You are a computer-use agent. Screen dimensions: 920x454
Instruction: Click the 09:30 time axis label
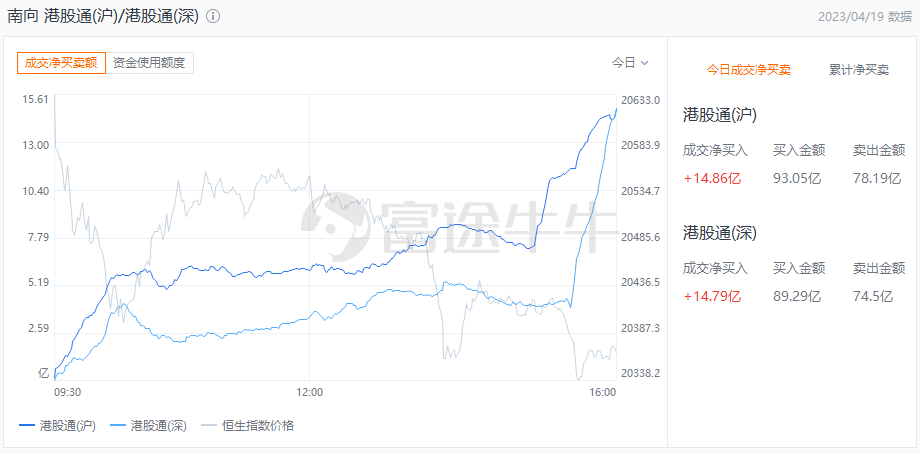(67, 393)
